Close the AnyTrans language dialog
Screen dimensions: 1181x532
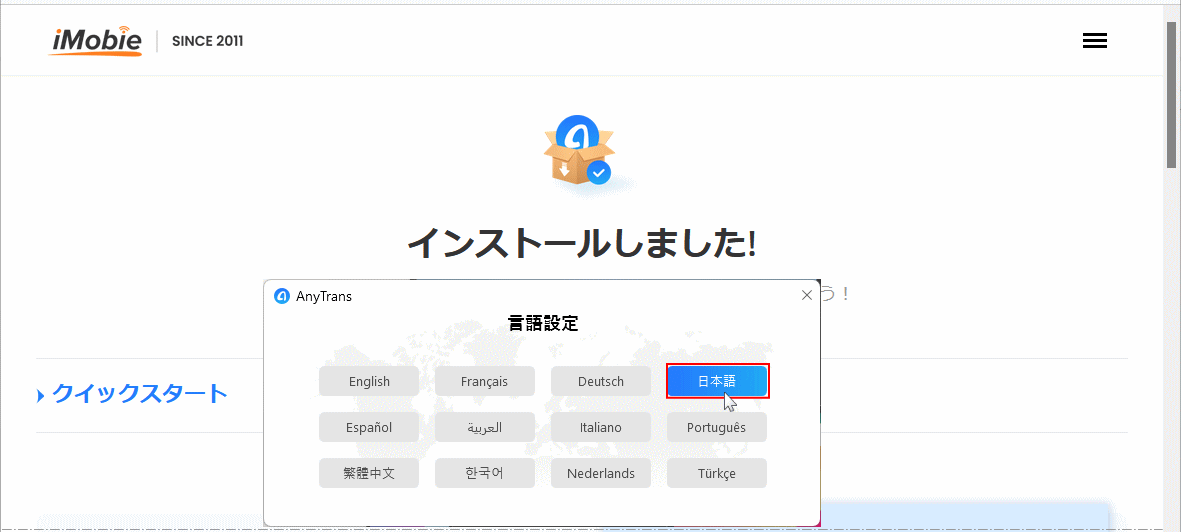point(807,295)
